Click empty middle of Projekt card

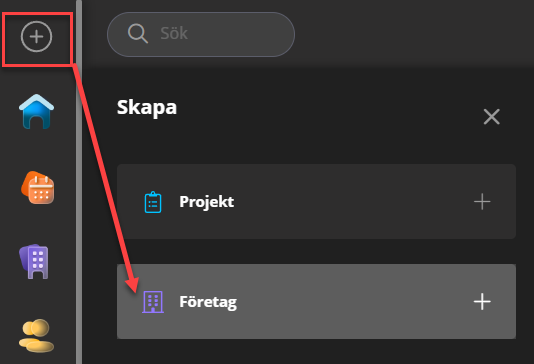[354, 202]
